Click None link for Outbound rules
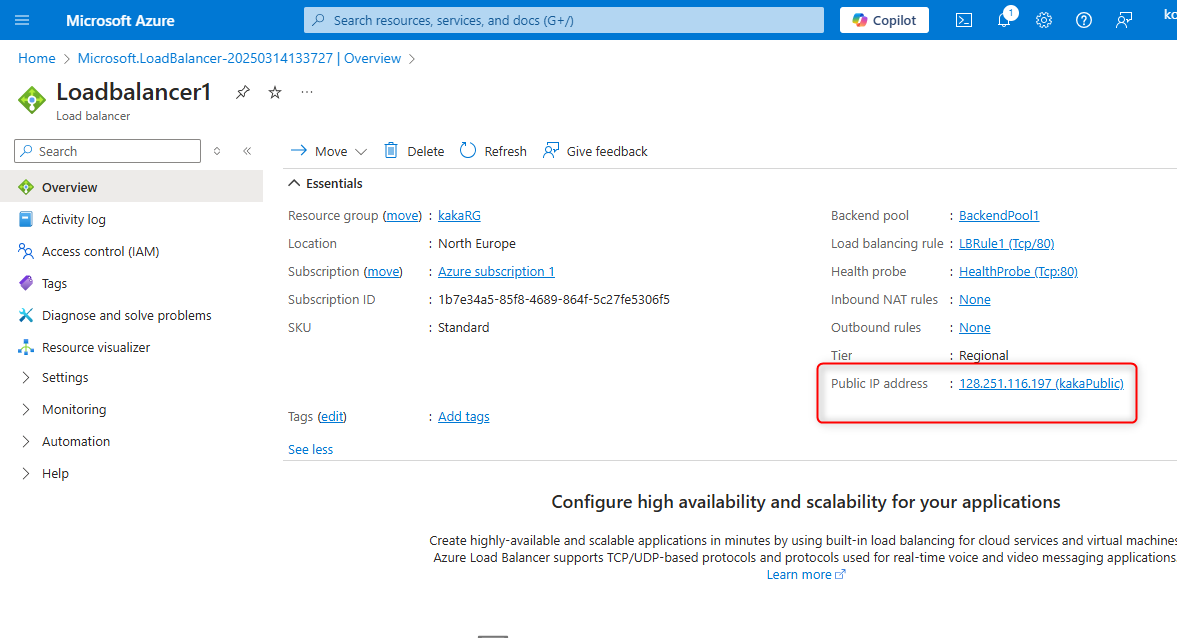1177x638 pixels. (x=975, y=327)
